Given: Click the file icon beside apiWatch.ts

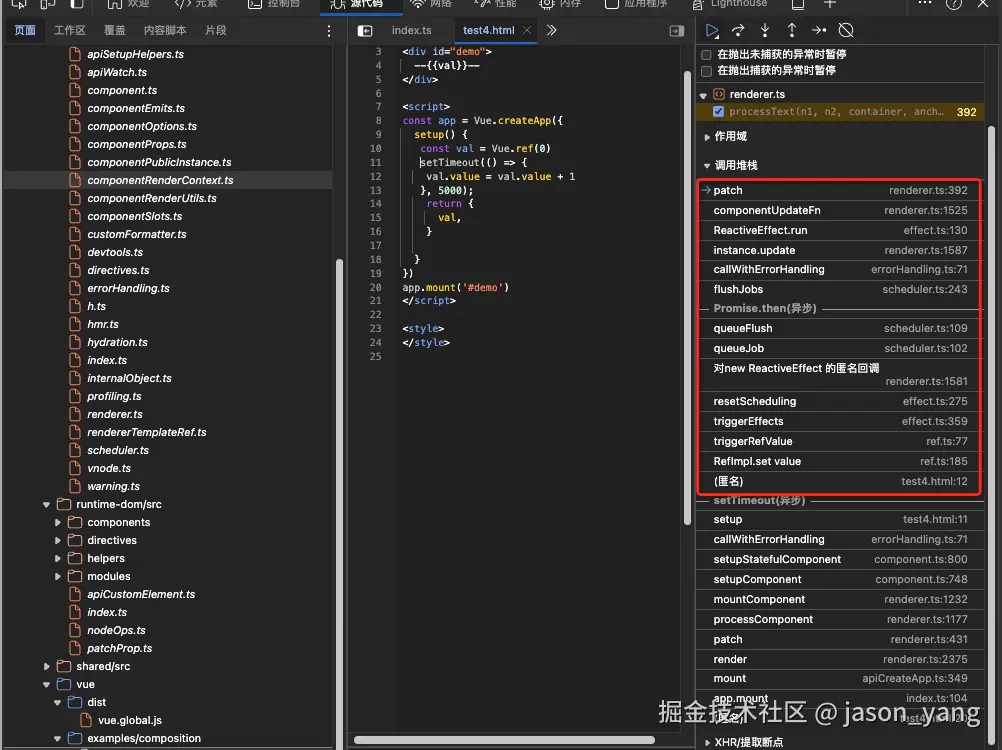Looking at the screenshot, I should tap(75, 72).
